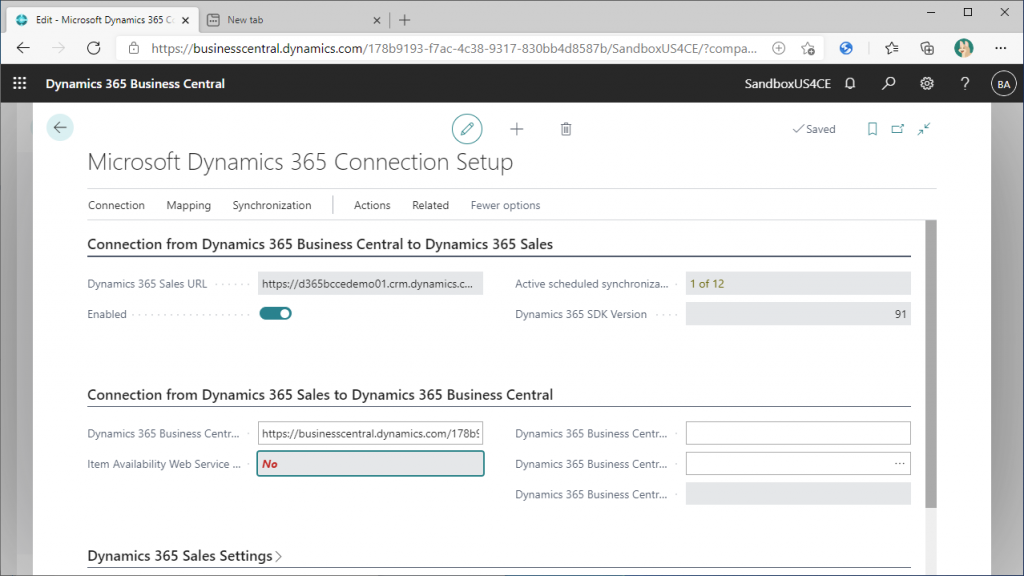The height and width of the screenshot is (576, 1024).
Task: Create new record with plus icon
Action: tap(517, 129)
